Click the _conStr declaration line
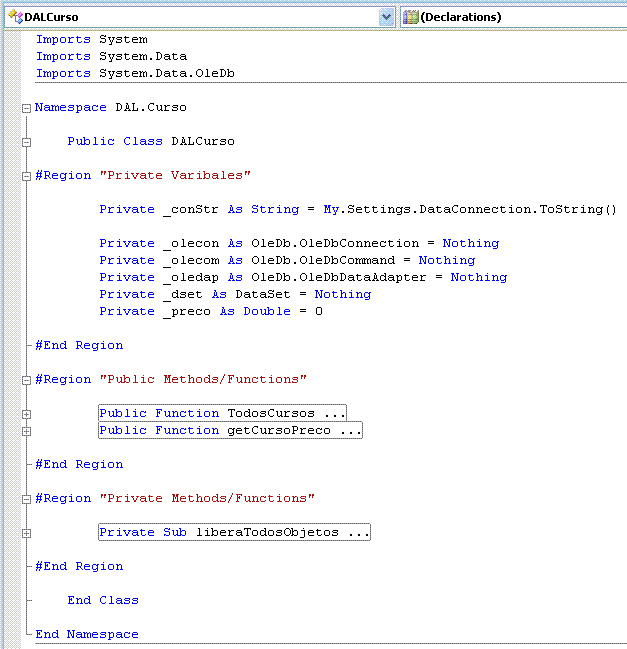The height and width of the screenshot is (649, 627). click(358, 209)
